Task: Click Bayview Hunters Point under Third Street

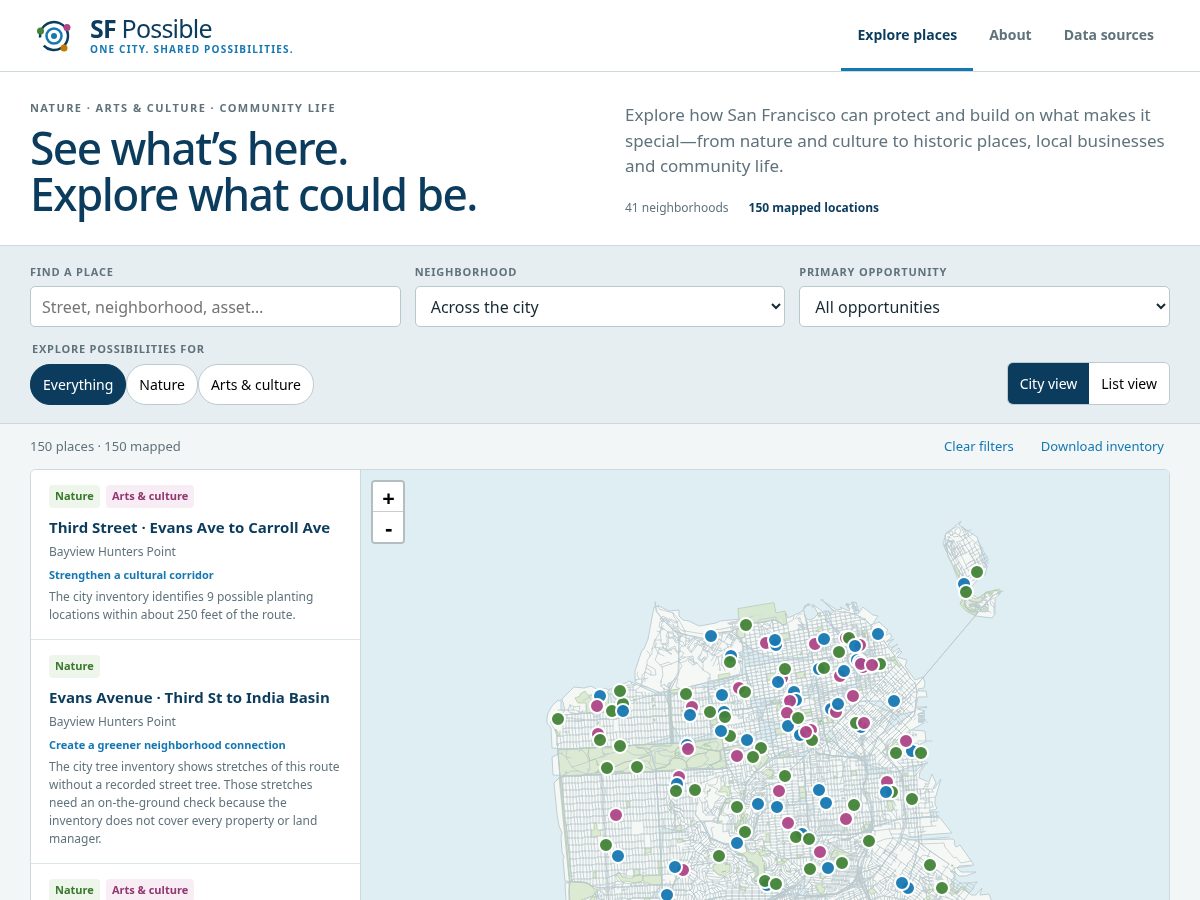Action: tap(112, 552)
